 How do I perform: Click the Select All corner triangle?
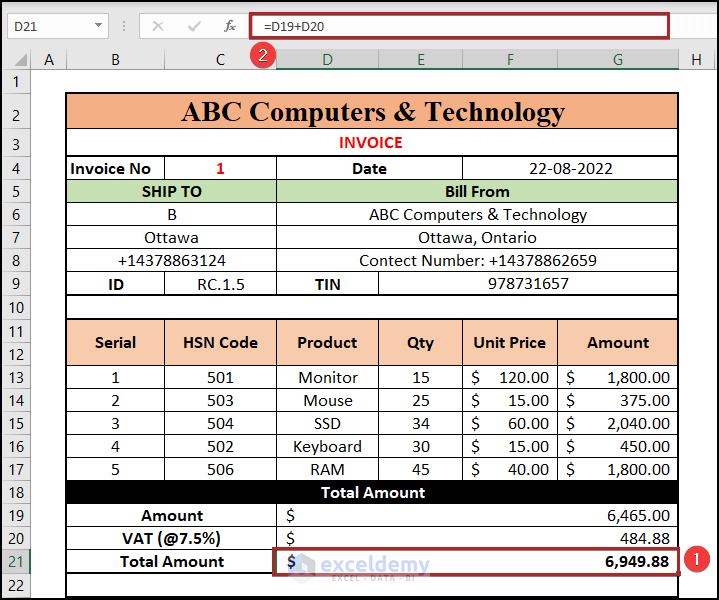20,60
